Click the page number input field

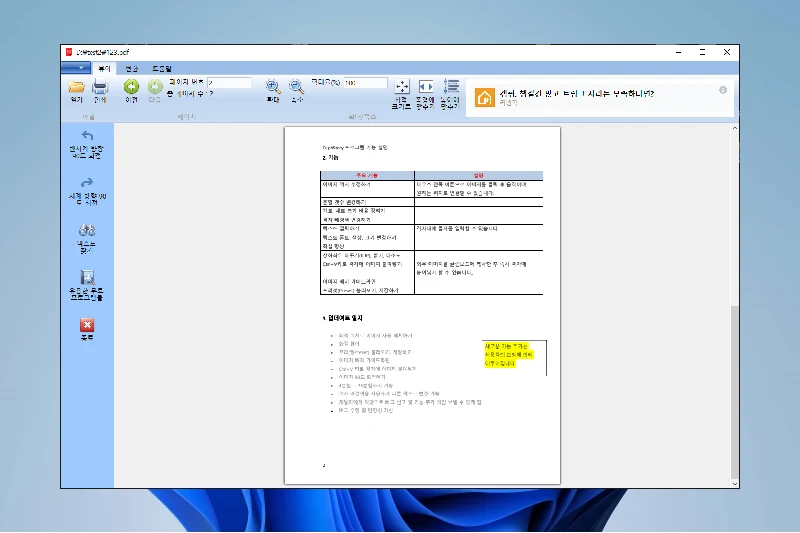[x=229, y=83]
